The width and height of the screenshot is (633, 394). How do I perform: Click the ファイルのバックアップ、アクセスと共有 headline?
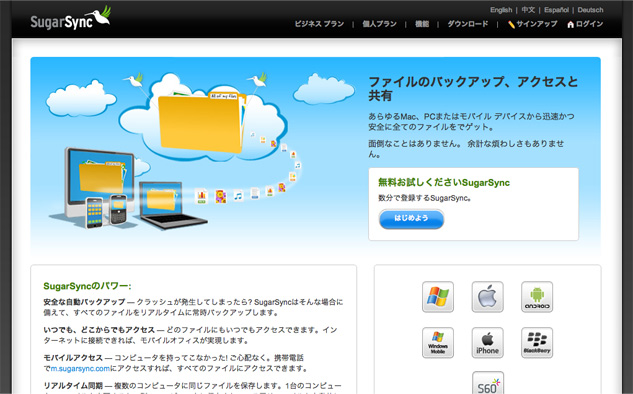473,88
